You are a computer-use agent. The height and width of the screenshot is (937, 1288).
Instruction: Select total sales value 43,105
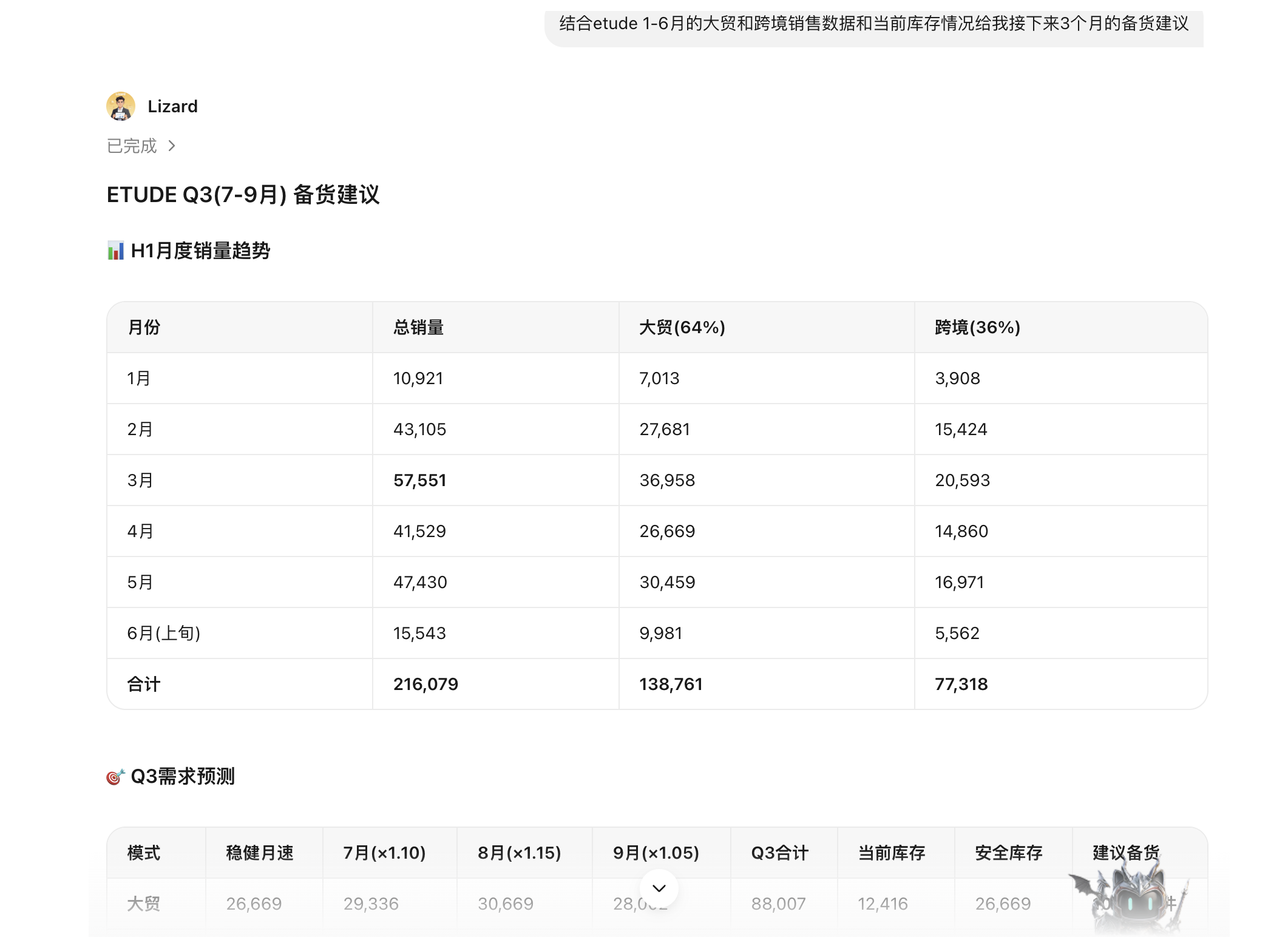coord(419,430)
